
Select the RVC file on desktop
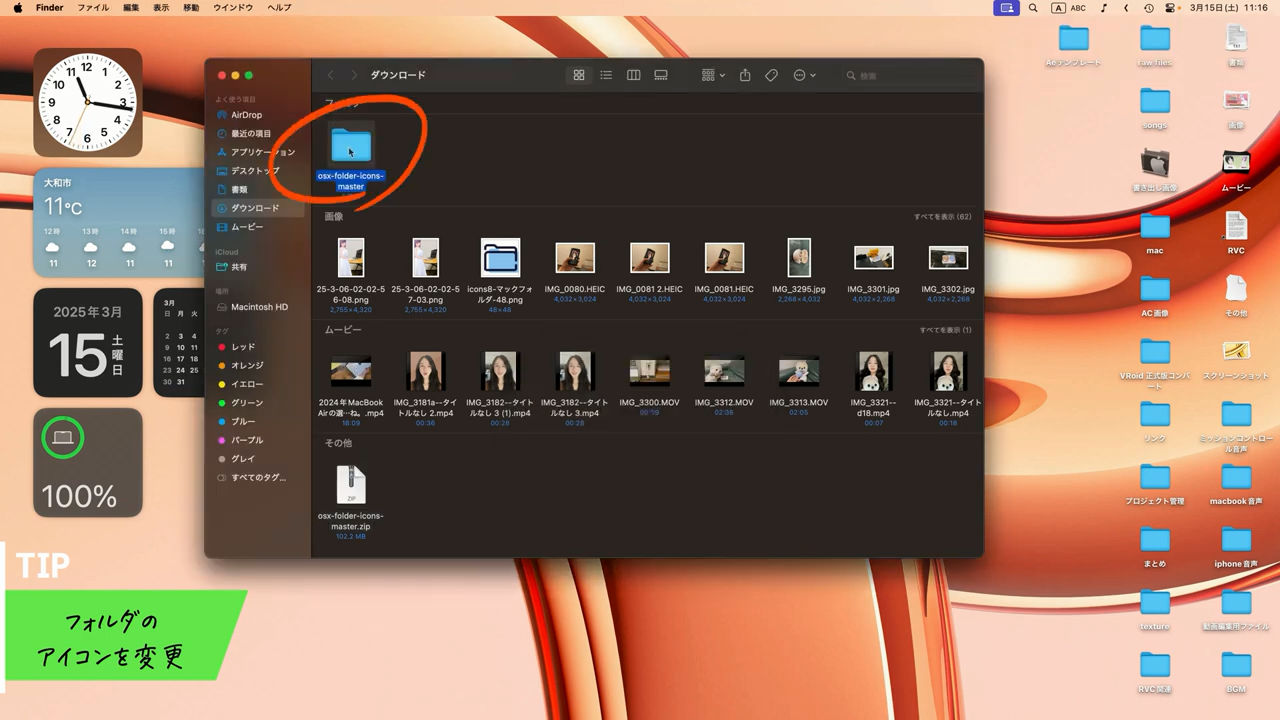(1236, 226)
